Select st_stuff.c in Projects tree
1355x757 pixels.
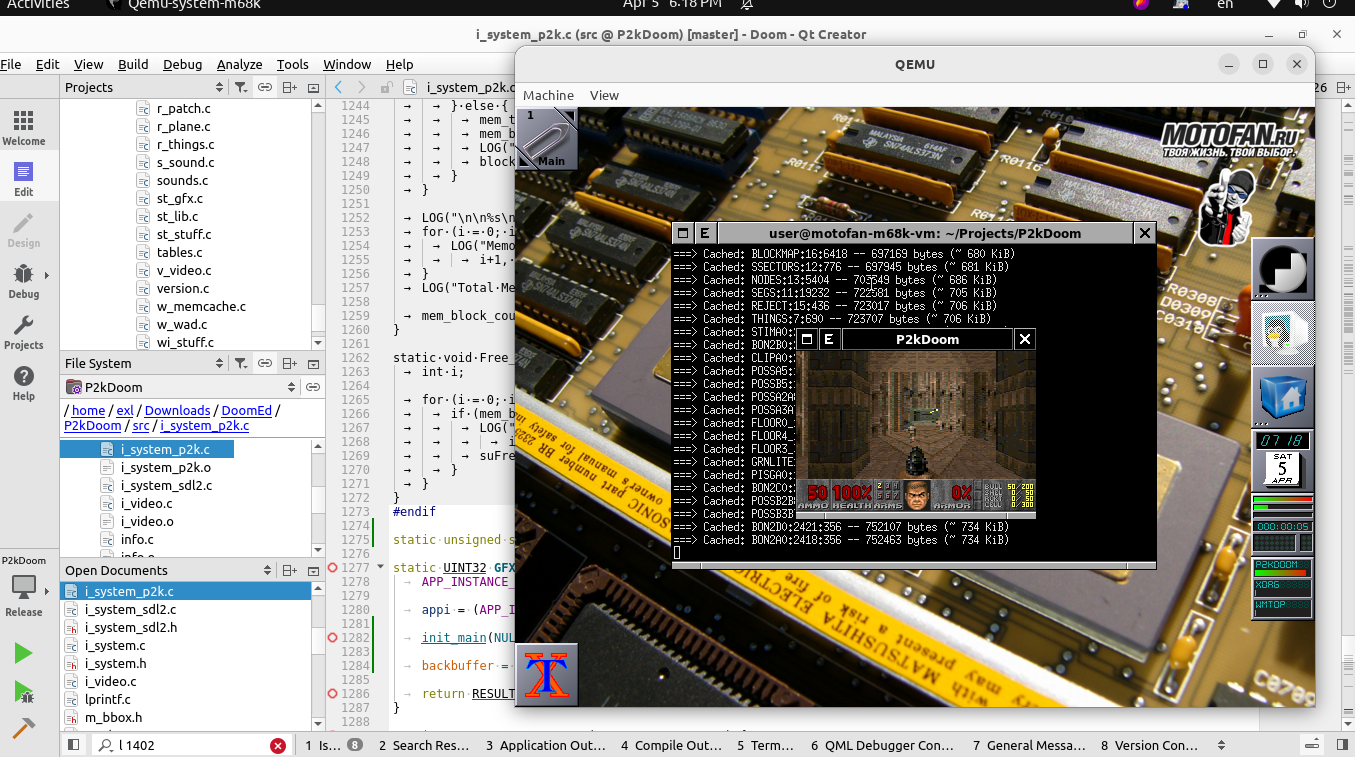point(183,235)
